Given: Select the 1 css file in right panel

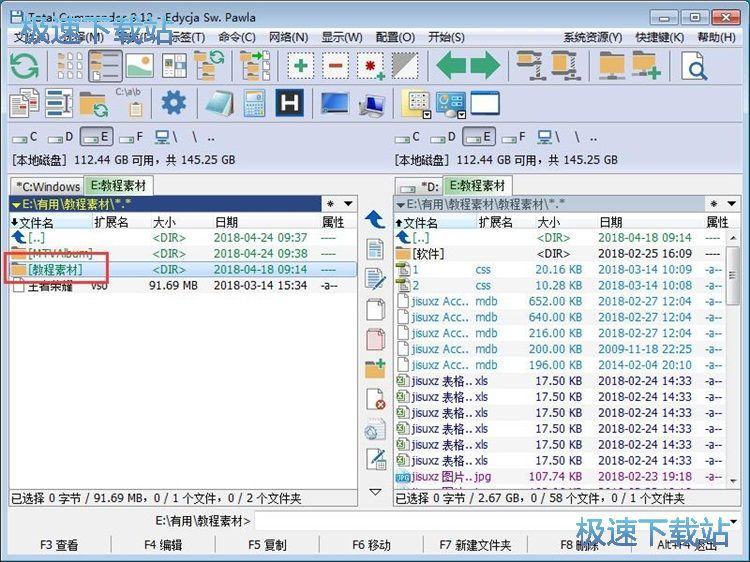Looking at the screenshot, I should point(559,269).
